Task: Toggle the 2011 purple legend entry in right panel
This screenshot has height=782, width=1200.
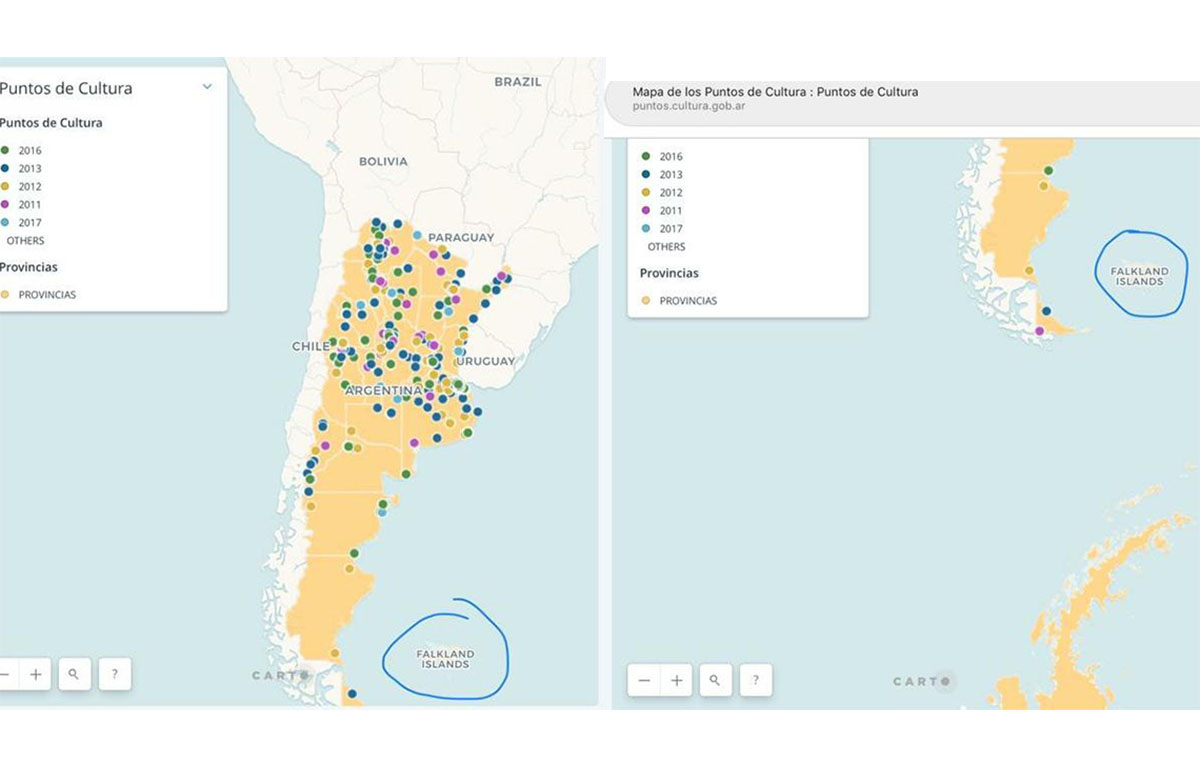Action: point(669,211)
